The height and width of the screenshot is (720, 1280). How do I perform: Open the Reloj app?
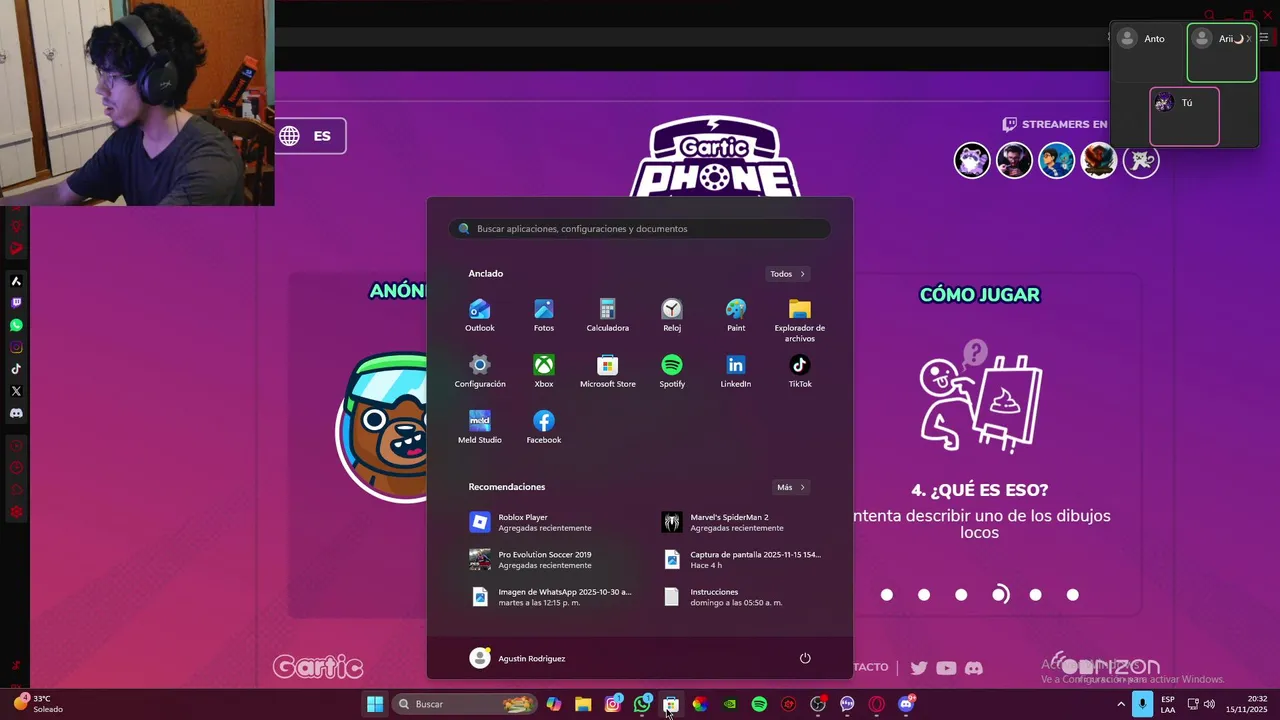(x=672, y=315)
